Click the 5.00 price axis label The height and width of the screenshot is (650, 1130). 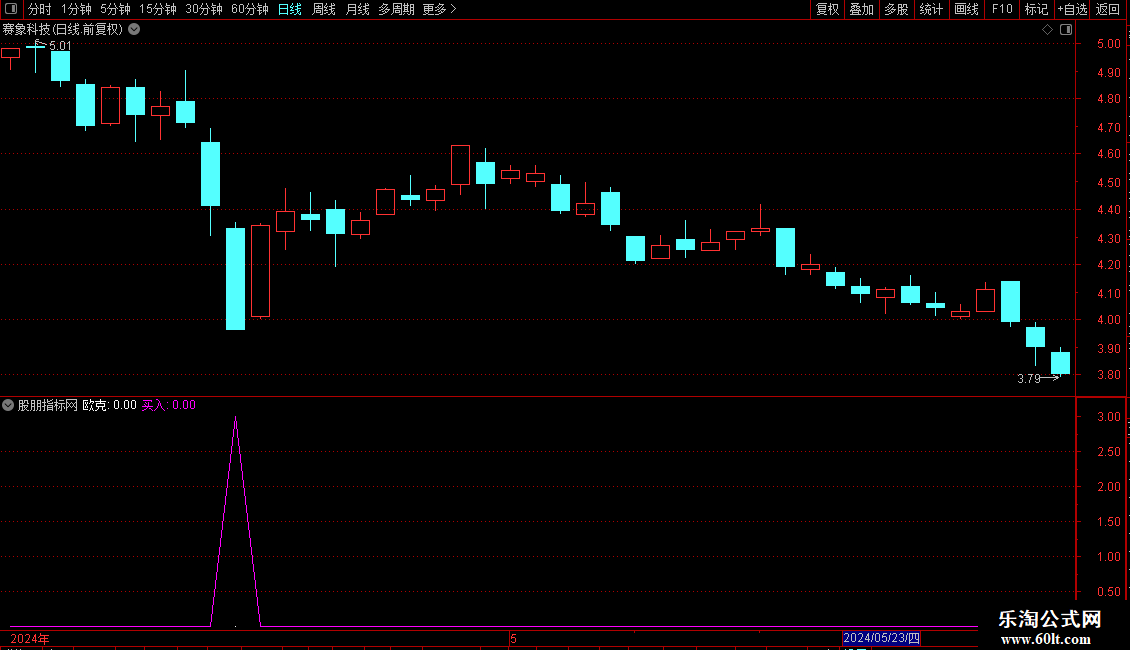coord(1109,44)
